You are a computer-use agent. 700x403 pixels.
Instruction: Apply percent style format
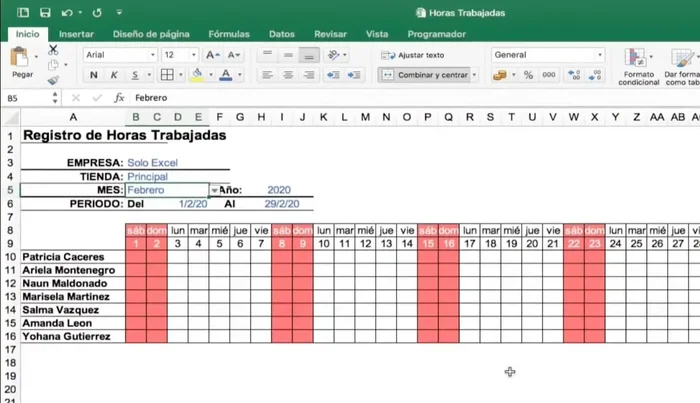click(529, 75)
